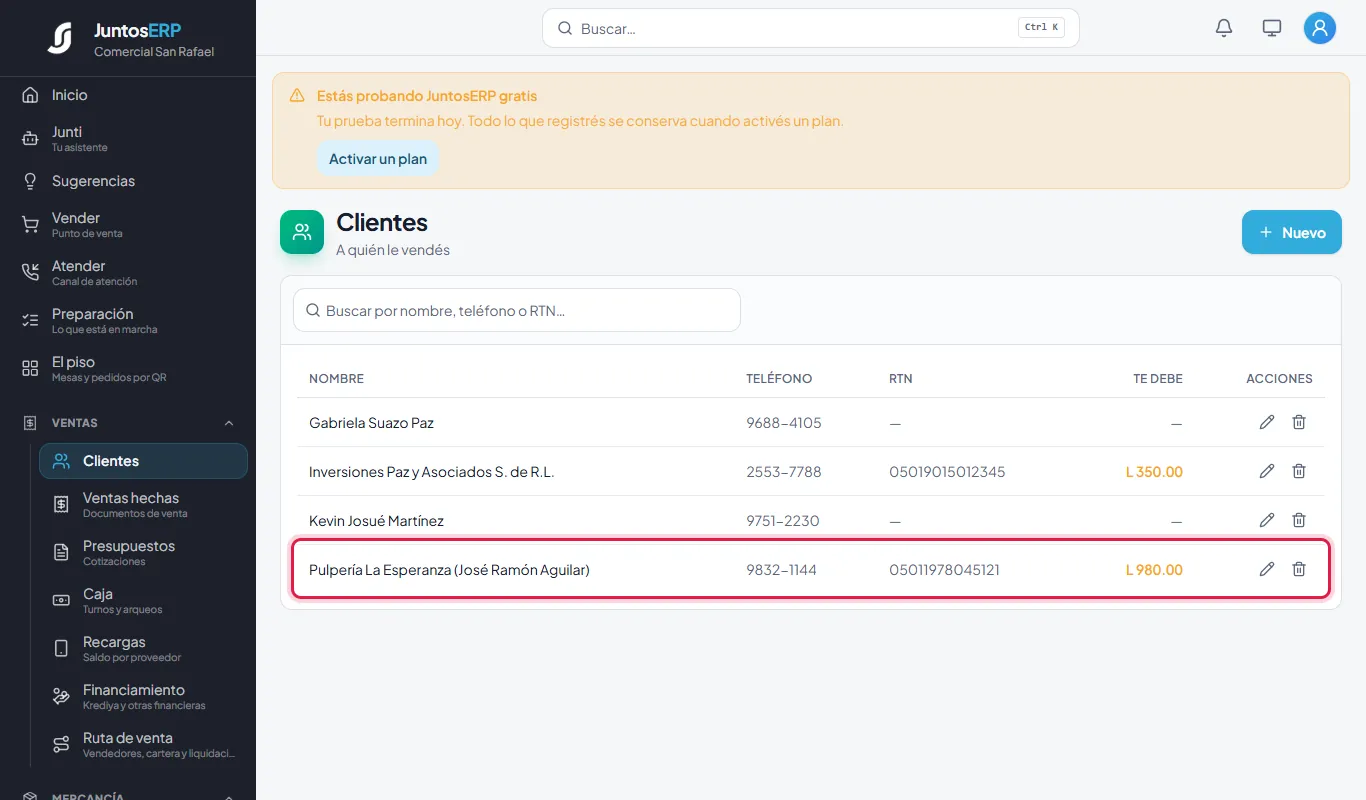Open Caja shifts and counts
Image resolution: width=1366 pixels, height=800 pixels.
[x=143, y=601]
